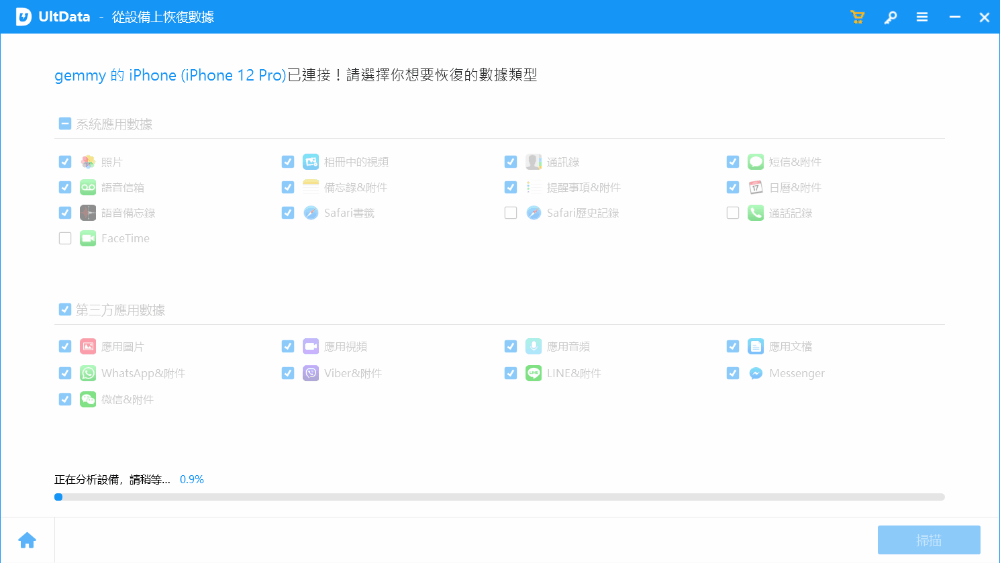Click the 微信&附件 icon
1000x563 pixels.
(x=88, y=399)
